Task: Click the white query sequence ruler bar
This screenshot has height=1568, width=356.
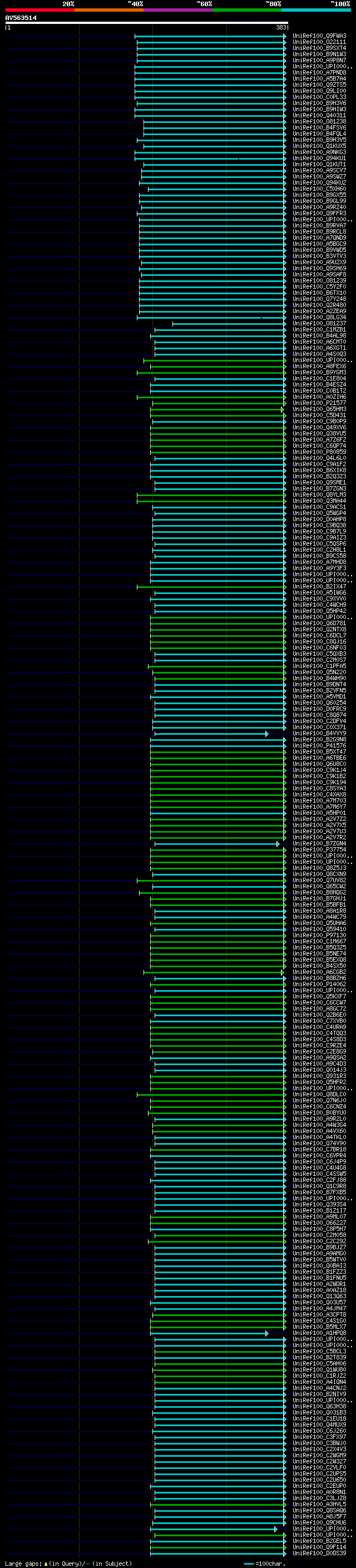Action: [147, 23]
